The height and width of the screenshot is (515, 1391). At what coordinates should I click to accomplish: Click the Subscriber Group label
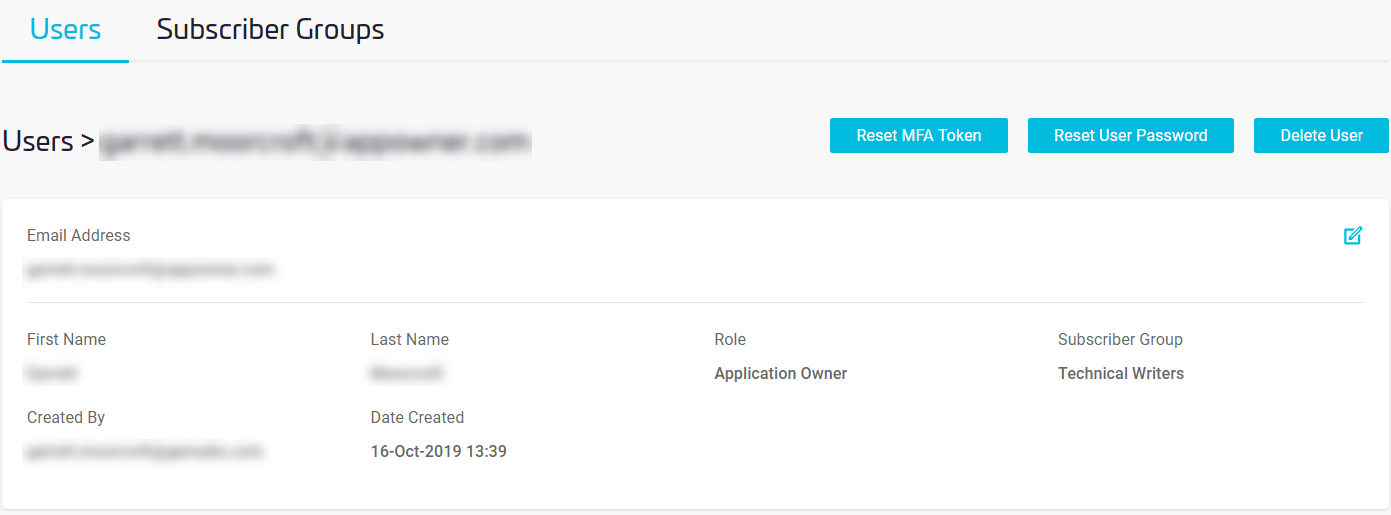[x=1120, y=340]
